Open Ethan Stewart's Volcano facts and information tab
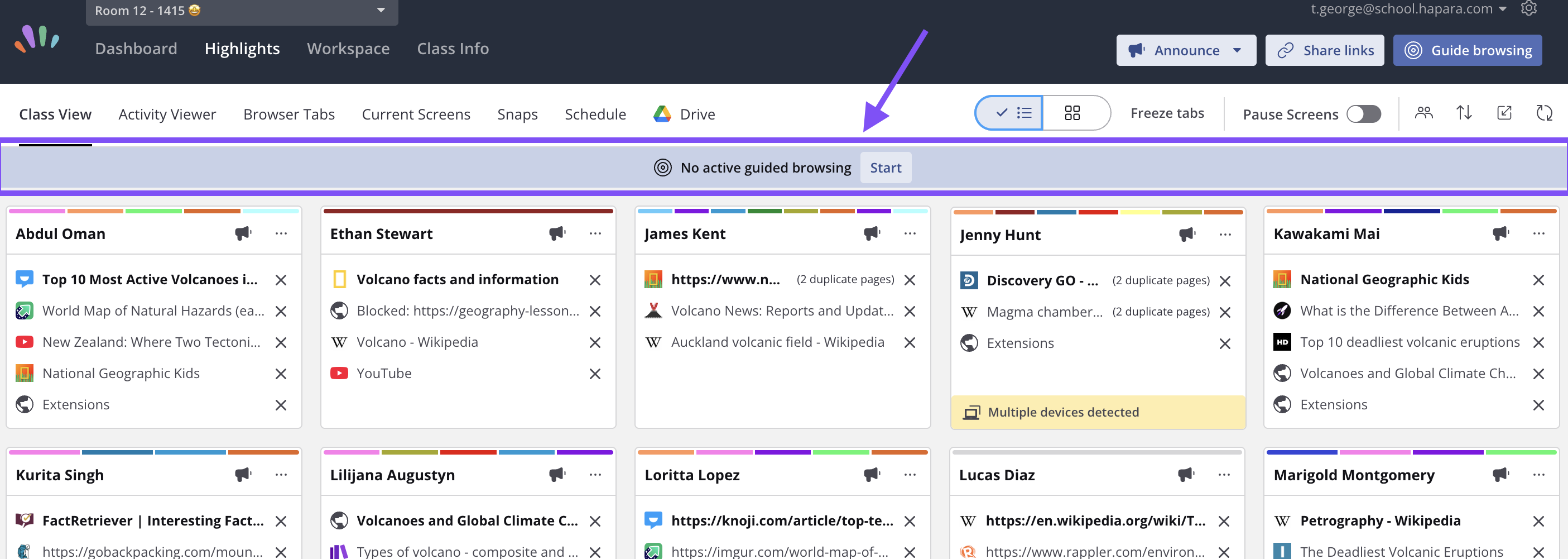1568x559 pixels. point(457,280)
